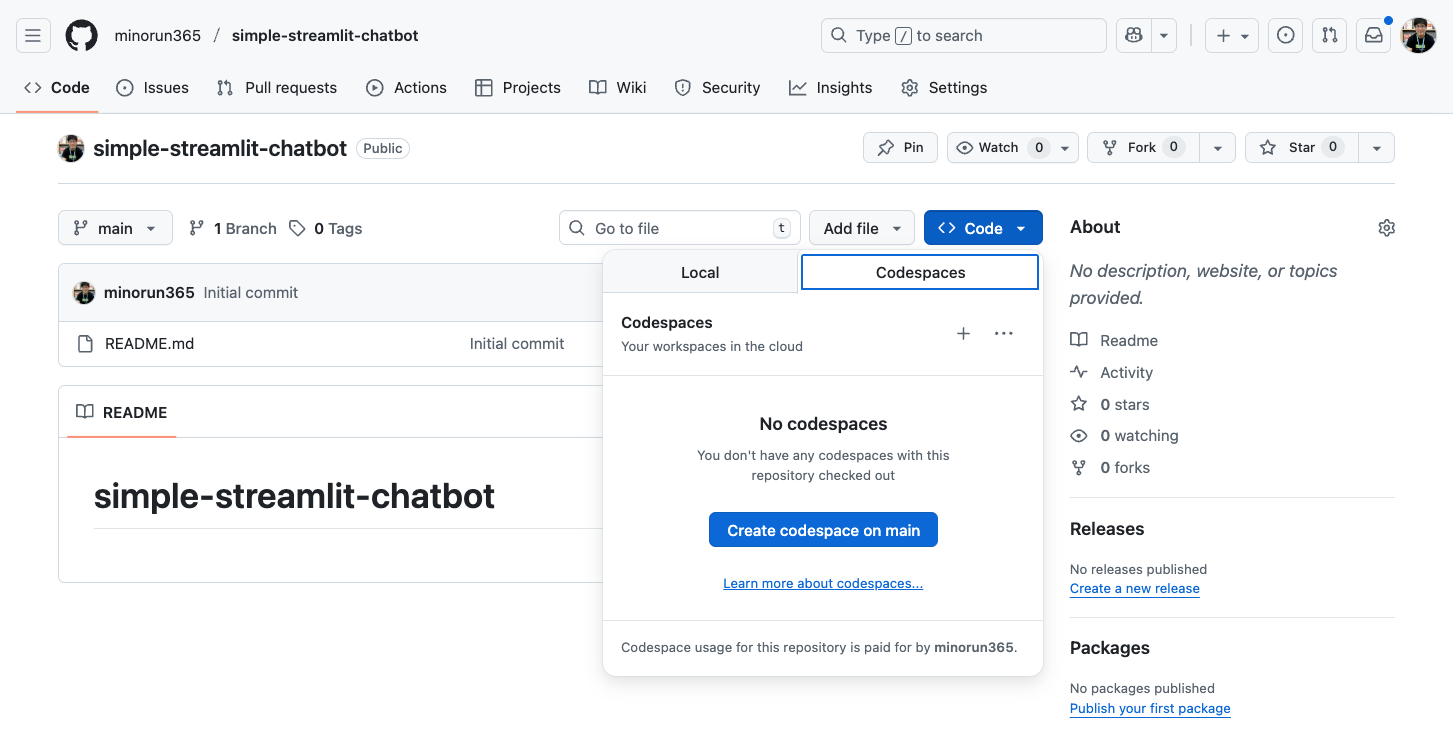Viewport: 1453px width, 739px height.
Task: Go to the Actions tab
Action: click(406, 88)
